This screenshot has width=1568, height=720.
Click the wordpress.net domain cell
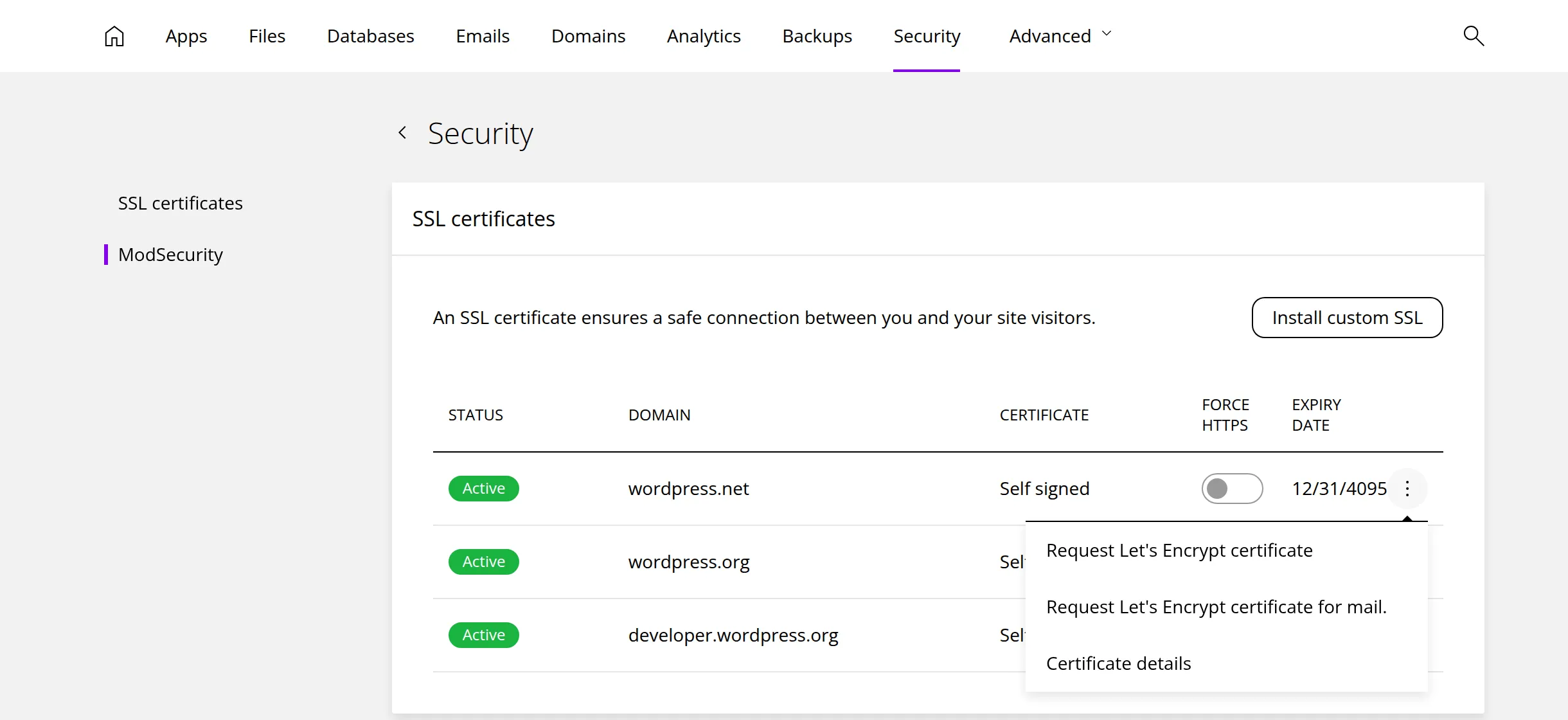[688, 489]
